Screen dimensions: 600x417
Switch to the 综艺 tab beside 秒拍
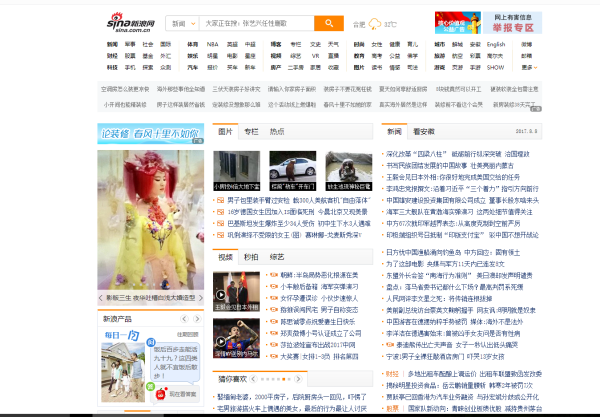(277, 257)
